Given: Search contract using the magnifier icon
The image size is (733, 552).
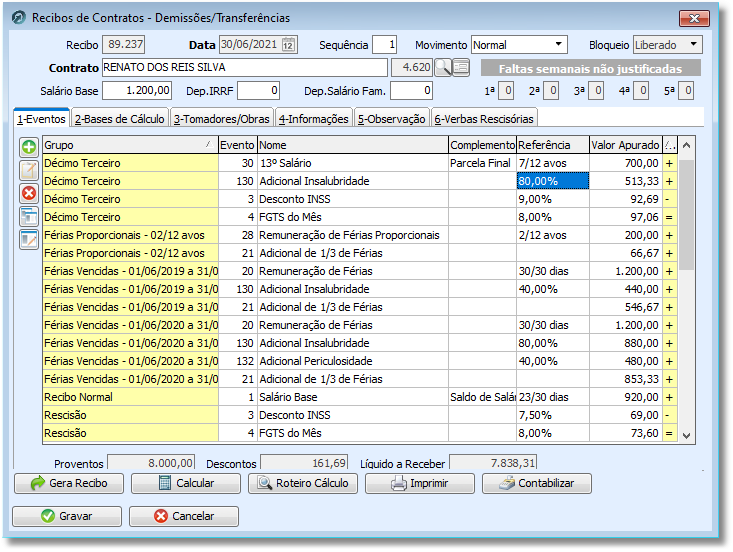Looking at the screenshot, I should (443, 68).
